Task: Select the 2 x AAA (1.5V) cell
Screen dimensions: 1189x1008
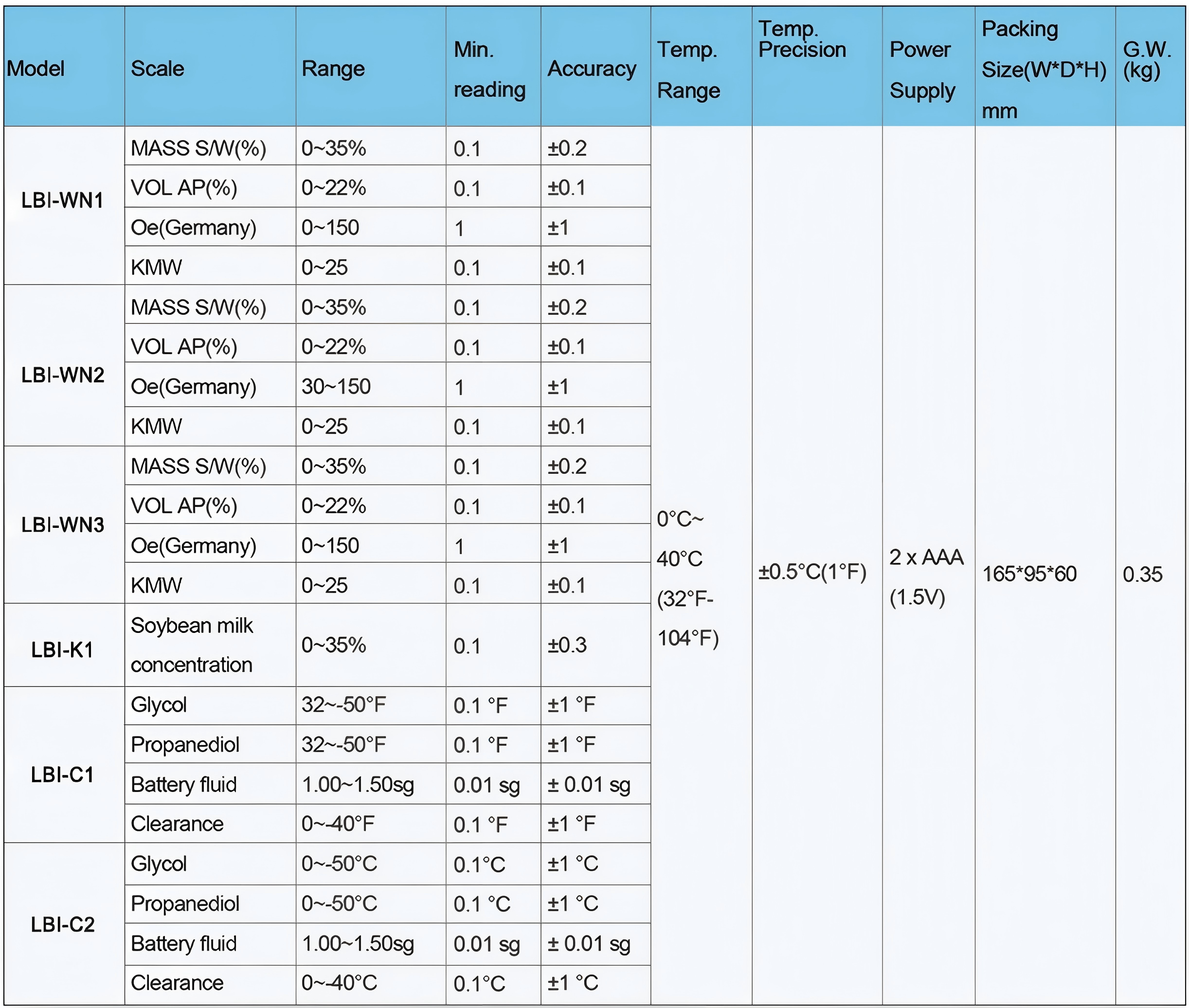Action: (926, 576)
